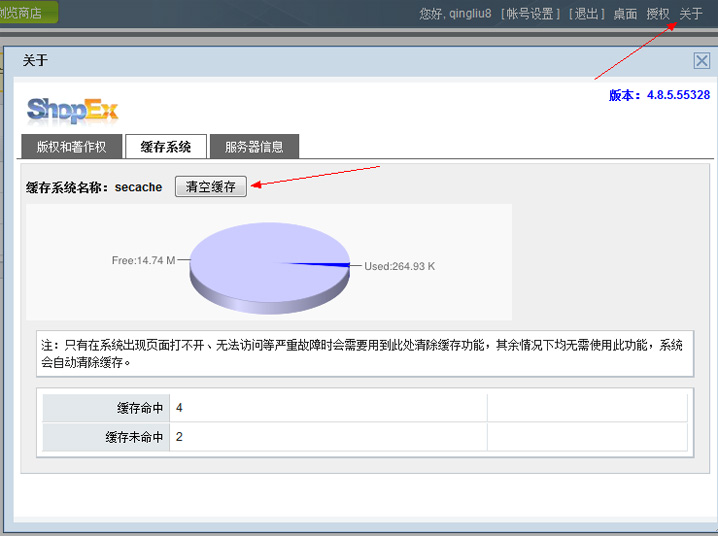Click the dark blue Used pie slice
Screen dimensions: 718x536
click(328, 264)
